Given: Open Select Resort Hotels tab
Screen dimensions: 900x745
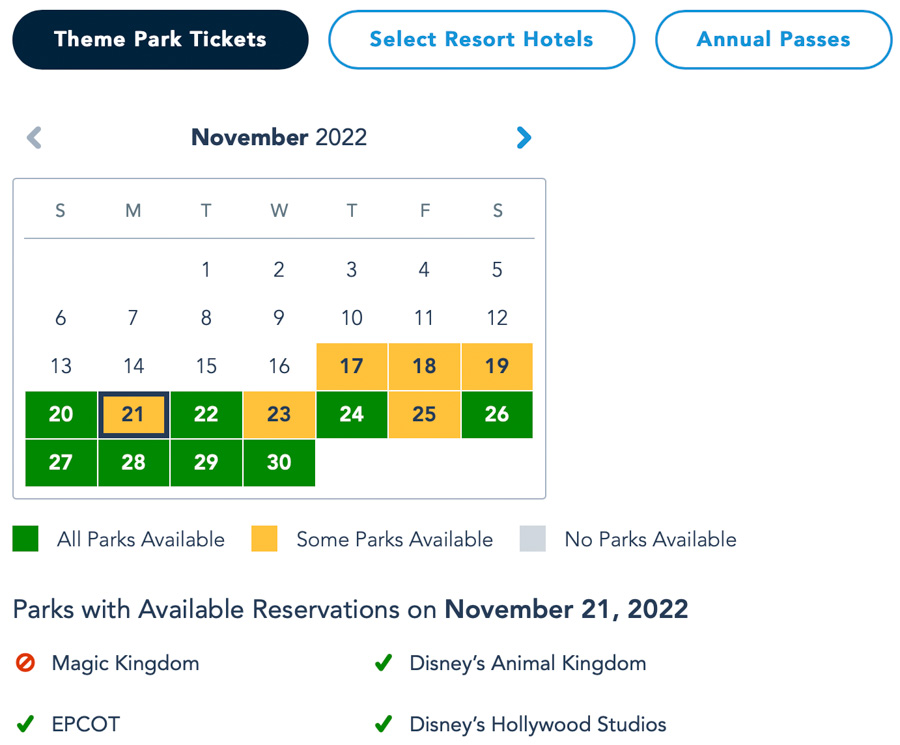Looking at the screenshot, I should coord(481,40).
